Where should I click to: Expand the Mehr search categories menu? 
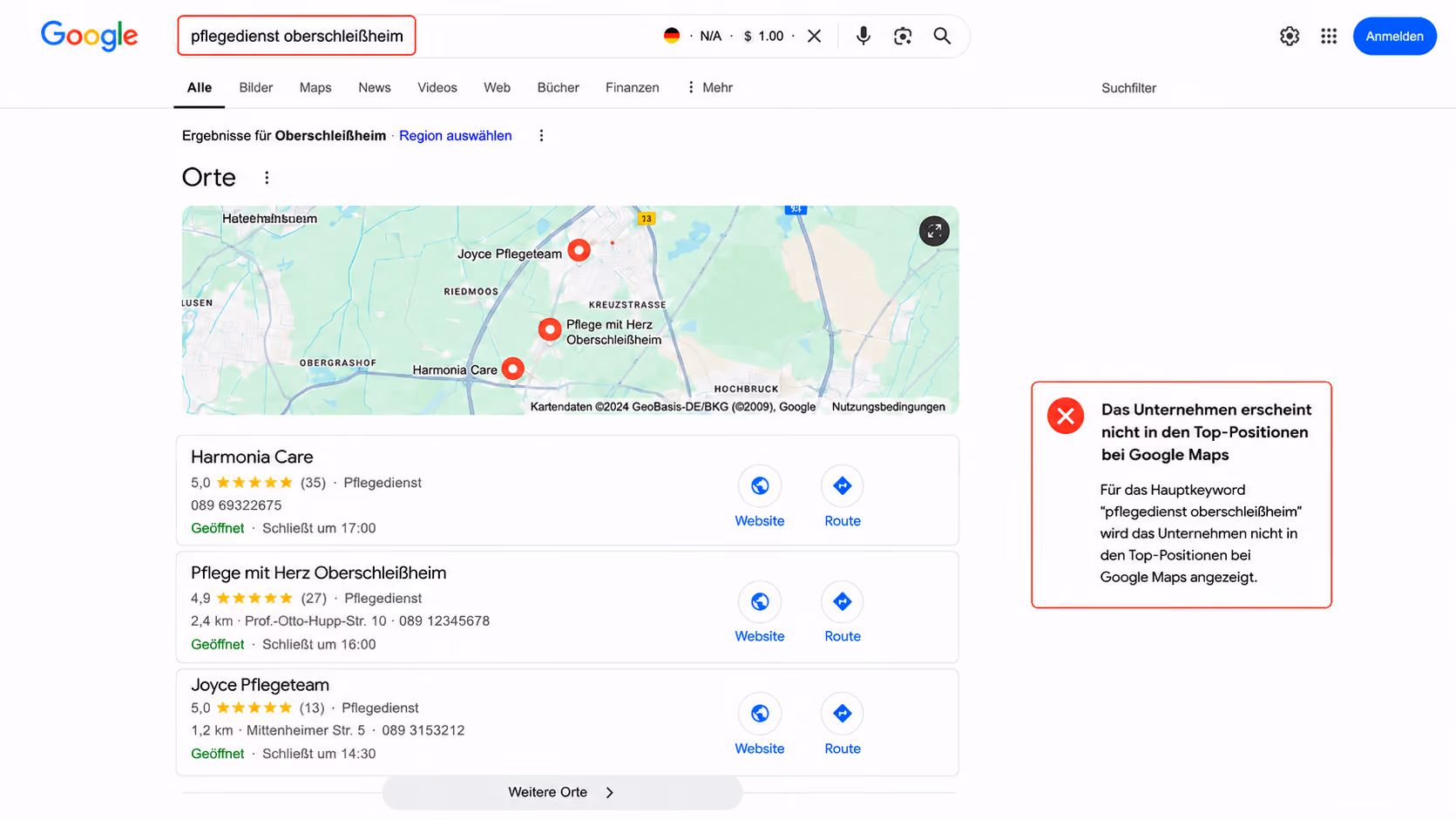[709, 87]
